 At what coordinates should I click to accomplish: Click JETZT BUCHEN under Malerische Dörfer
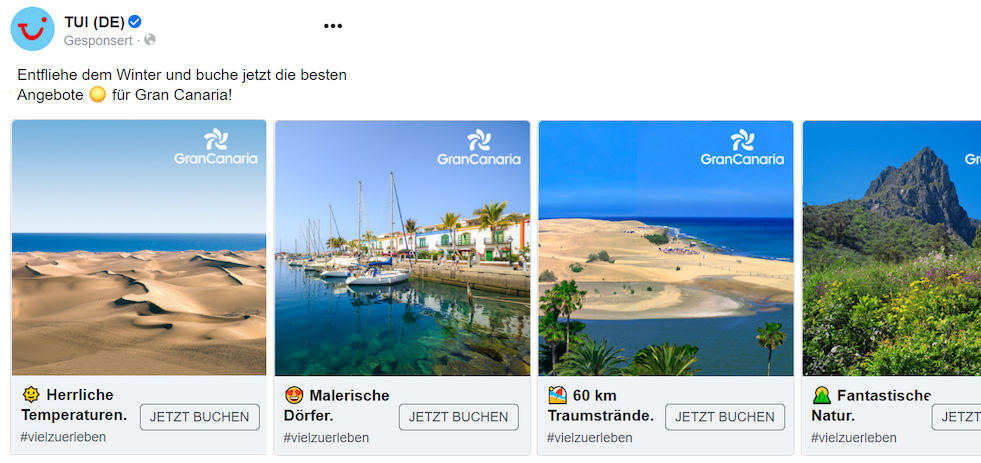[x=459, y=417]
